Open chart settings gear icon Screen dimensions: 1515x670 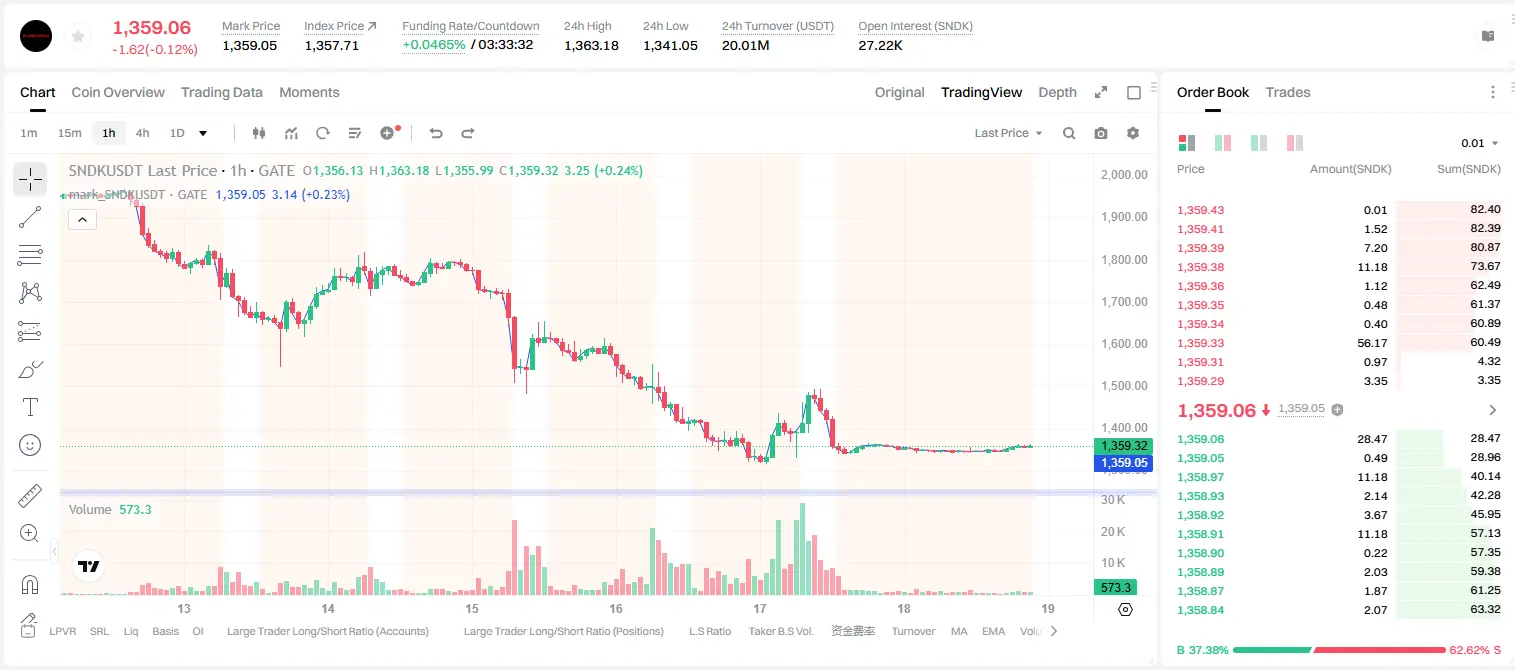coord(1133,133)
